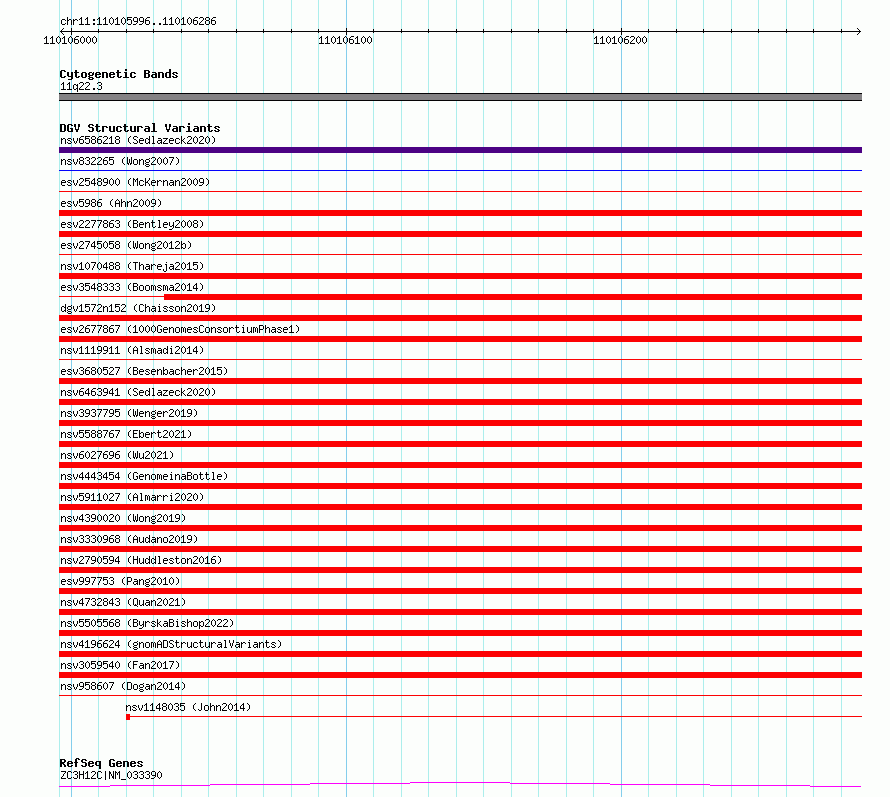Click nsv4196624 (gnomADStructuralVariants) label
This screenshot has height=797, width=890.
coord(171,644)
